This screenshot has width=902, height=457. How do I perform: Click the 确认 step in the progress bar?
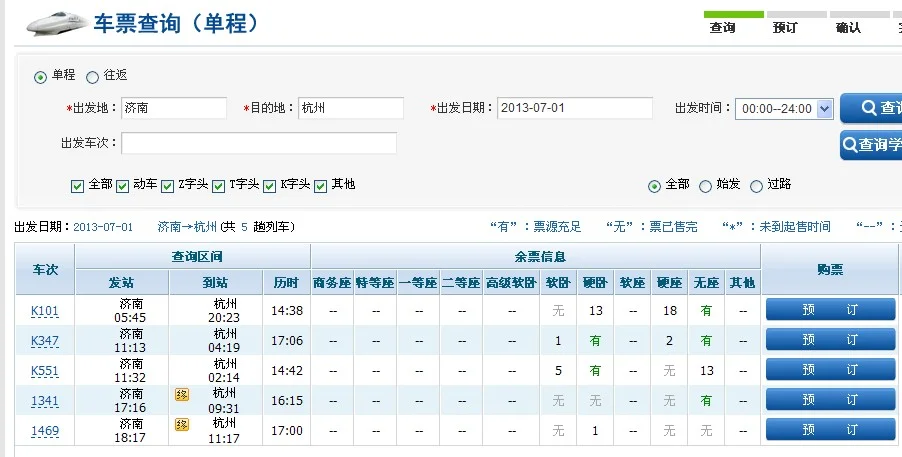[848, 28]
